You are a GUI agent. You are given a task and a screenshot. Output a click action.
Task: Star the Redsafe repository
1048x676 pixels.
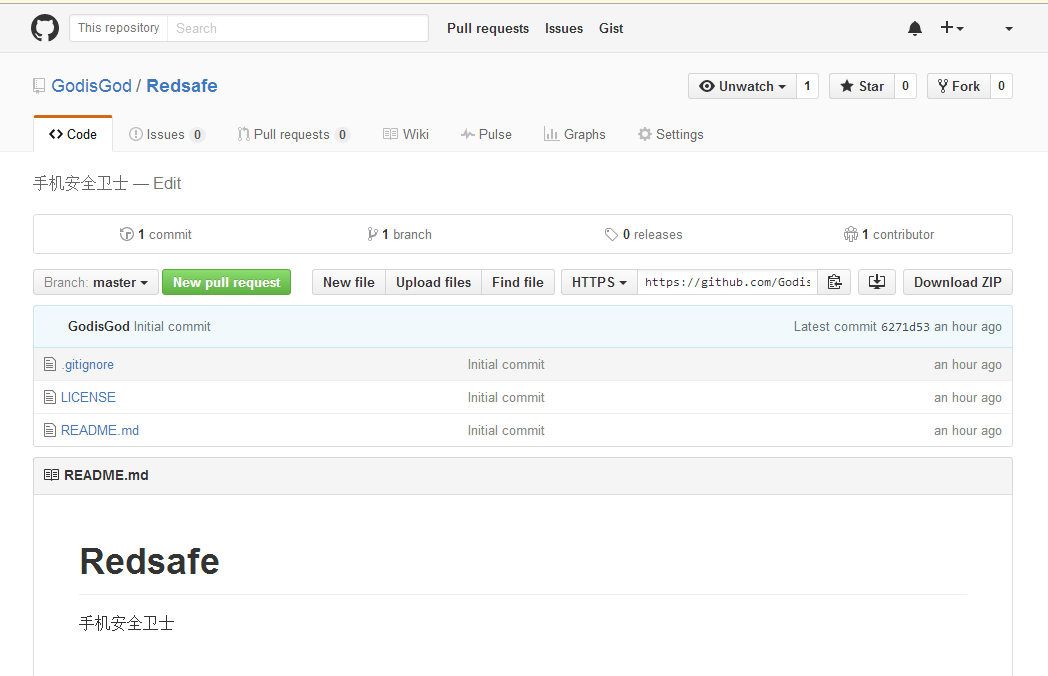[862, 86]
